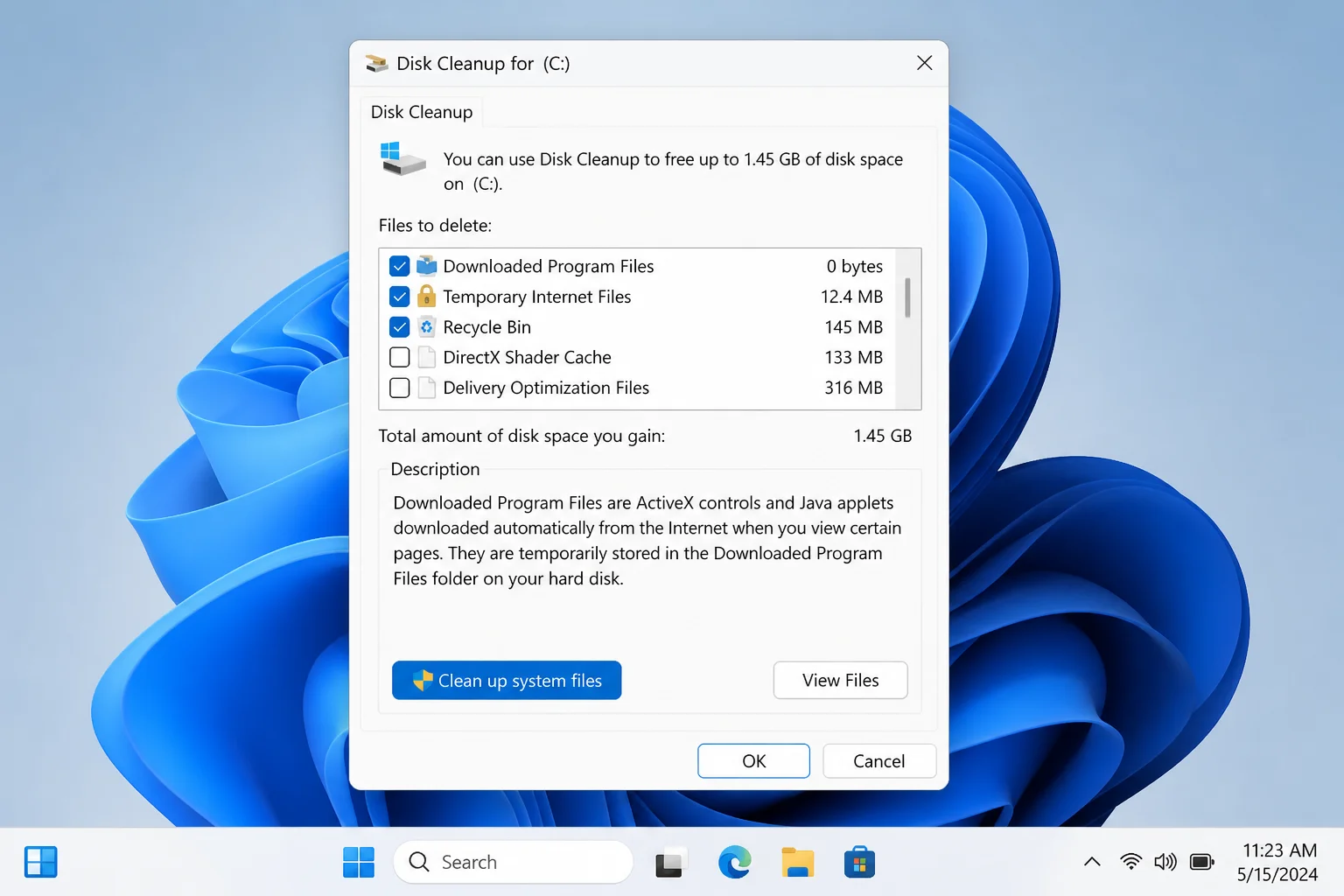Select the "DirectX Shader Cache" row label
Viewport: 1344px width, 896px height.
point(528,357)
